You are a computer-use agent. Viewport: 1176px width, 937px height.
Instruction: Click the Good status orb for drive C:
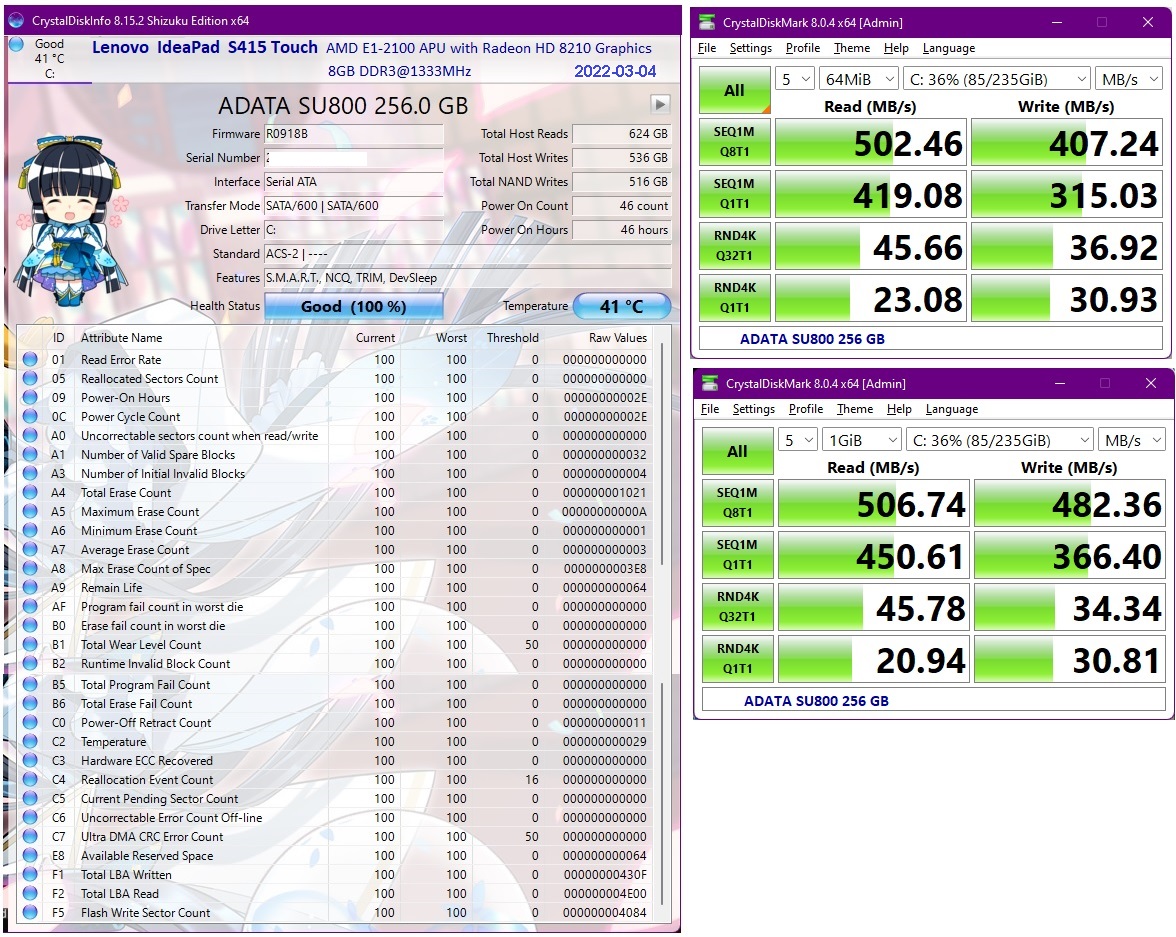point(16,44)
